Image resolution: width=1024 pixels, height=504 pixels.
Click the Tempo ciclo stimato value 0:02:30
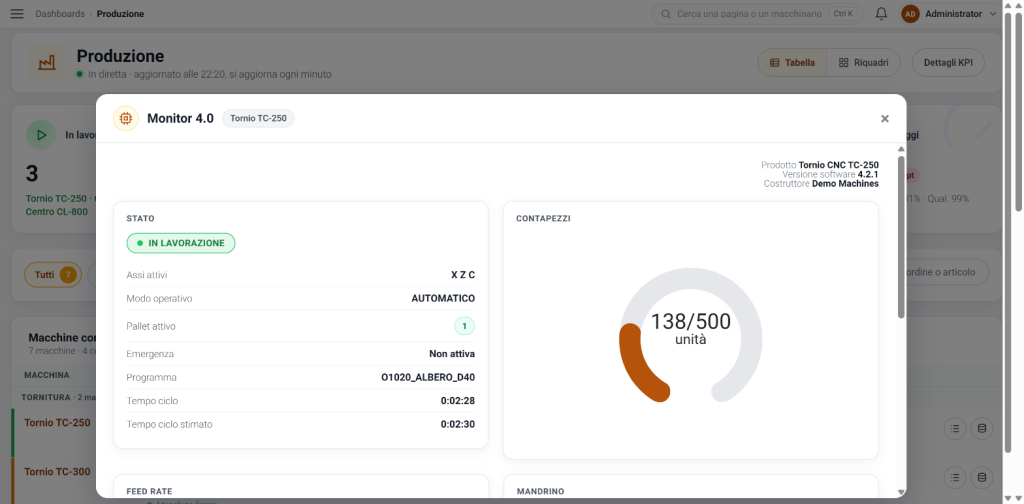(458, 424)
